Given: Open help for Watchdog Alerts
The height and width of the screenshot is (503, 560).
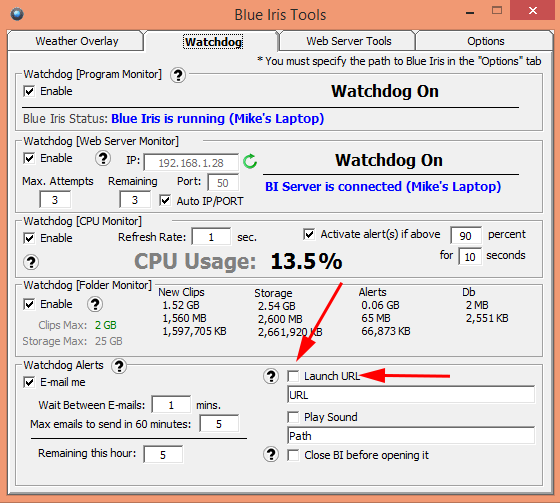Looking at the screenshot, I should point(119,366).
